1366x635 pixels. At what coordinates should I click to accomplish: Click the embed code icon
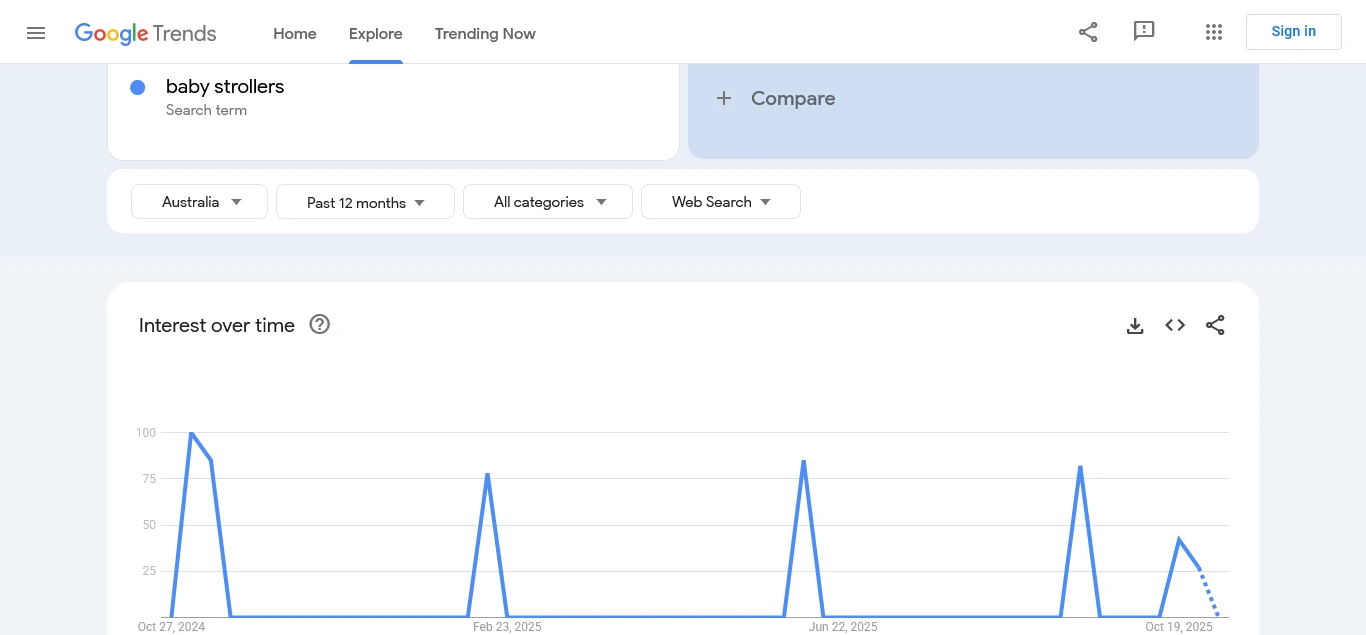1175,325
